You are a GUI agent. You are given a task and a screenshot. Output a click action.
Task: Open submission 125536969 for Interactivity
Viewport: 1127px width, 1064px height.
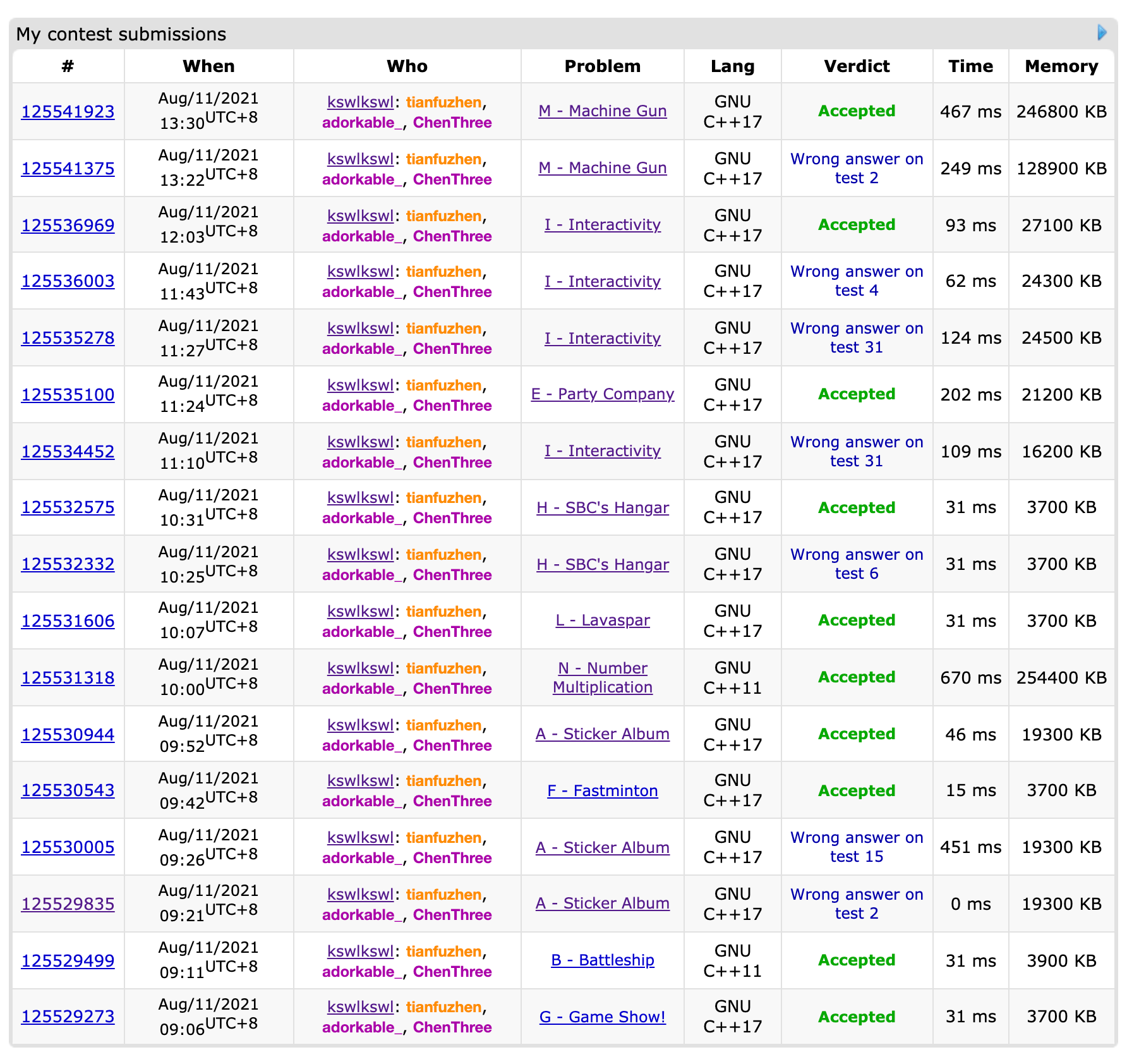click(x=68, y=226)
